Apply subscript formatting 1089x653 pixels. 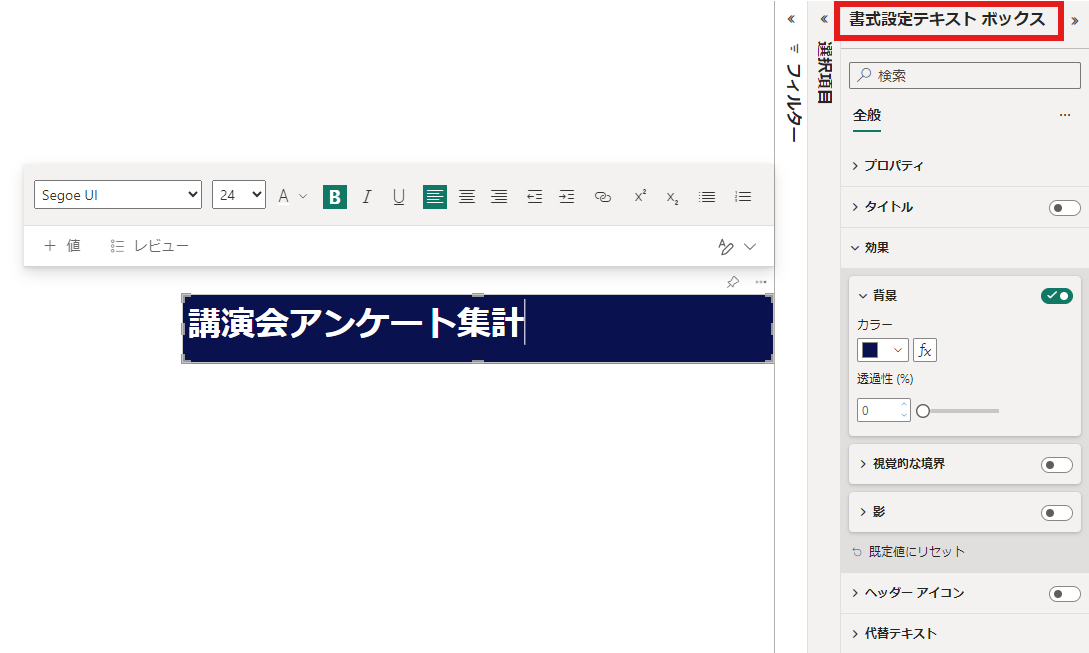point(672,197)
